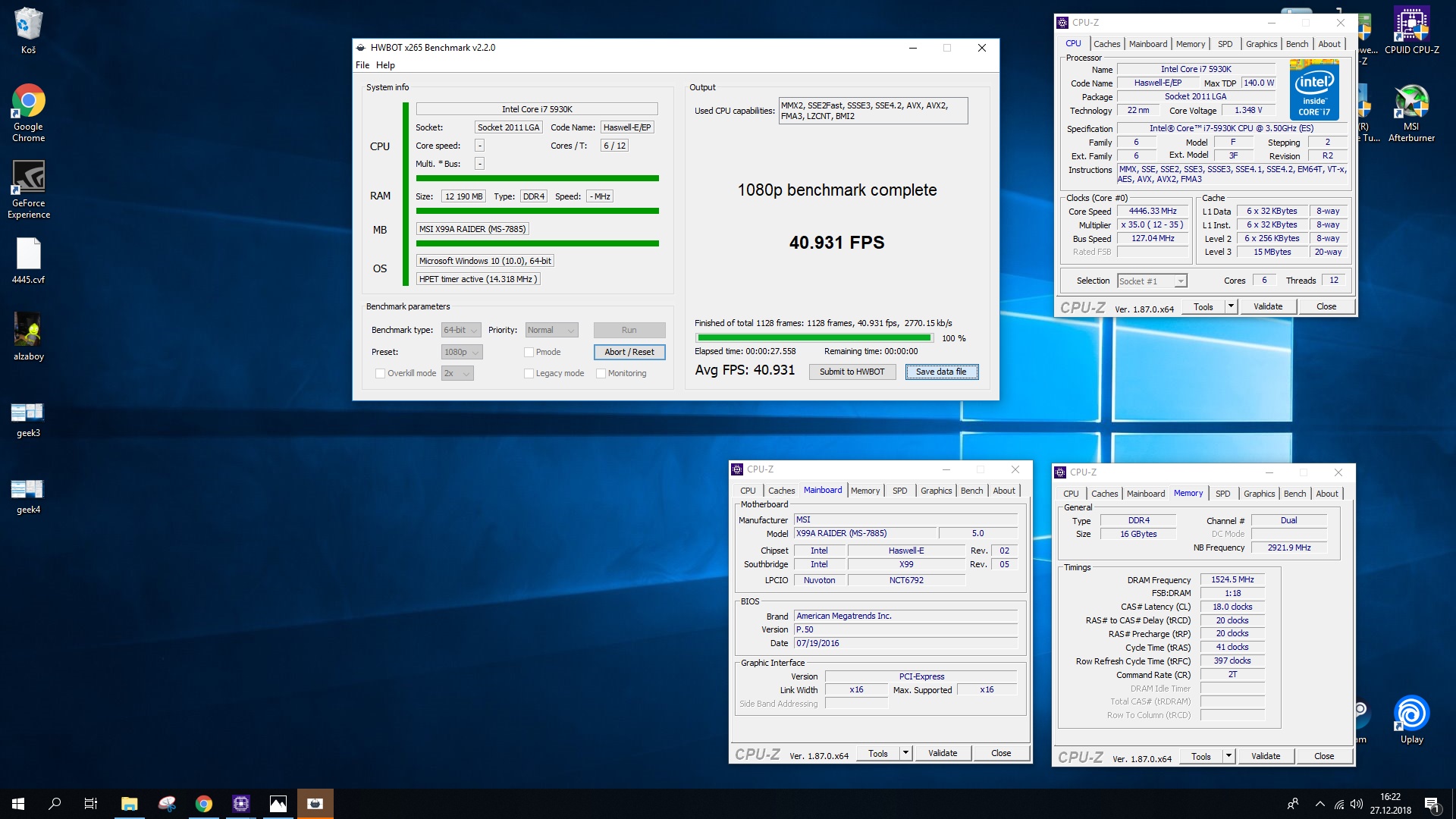Enable the Overkill mode checkbox
Viewport: 1456px width, 819px height.
tap(380, 373)
